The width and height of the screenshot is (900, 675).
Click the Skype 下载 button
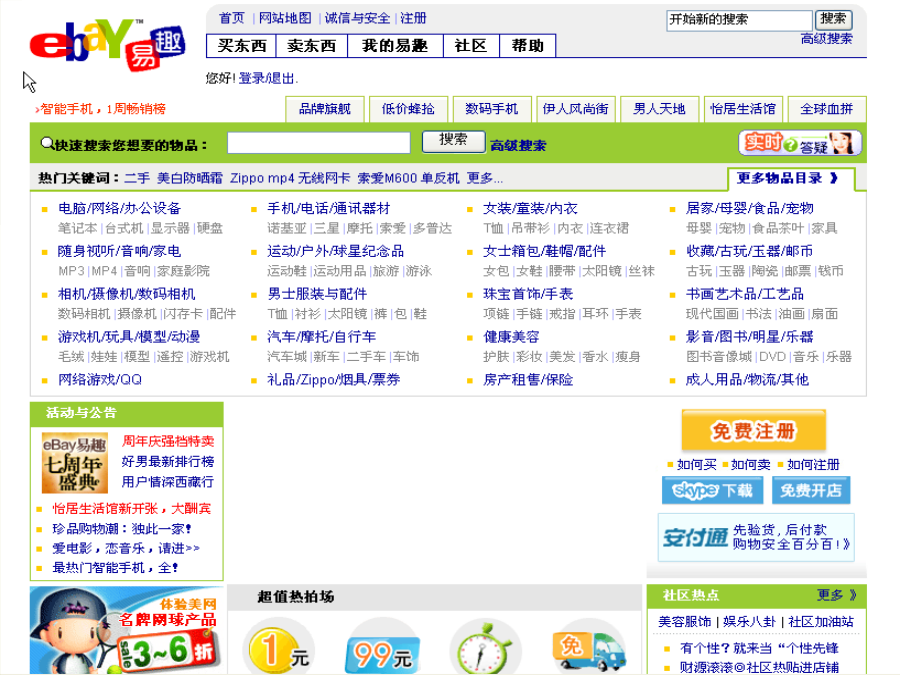point(712,490)
